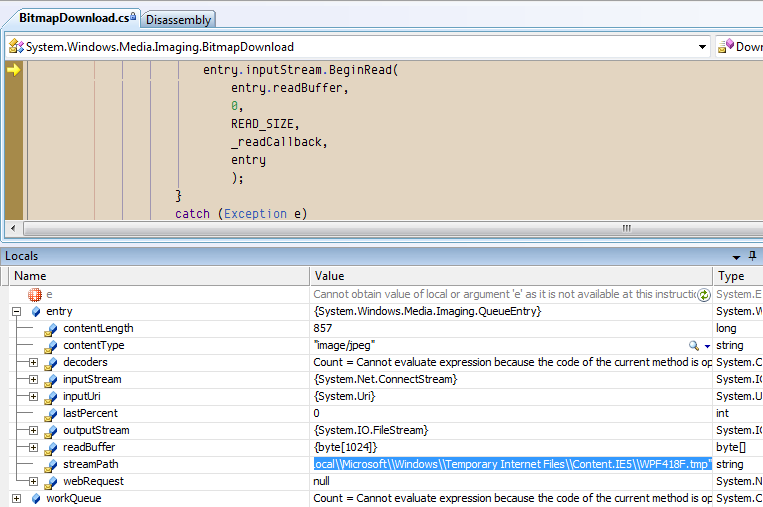
Task: Click the yellow current-statement arrow in the margin
Action: tap(13, 70)
